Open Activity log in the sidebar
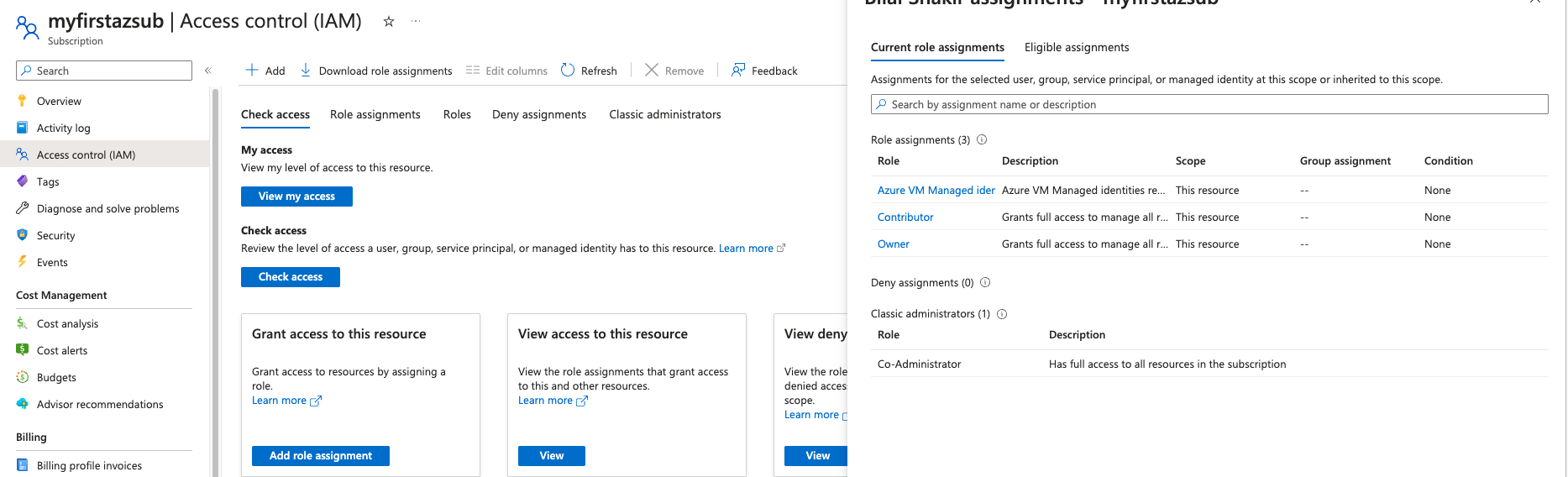1568x477 pixels. 64,128
